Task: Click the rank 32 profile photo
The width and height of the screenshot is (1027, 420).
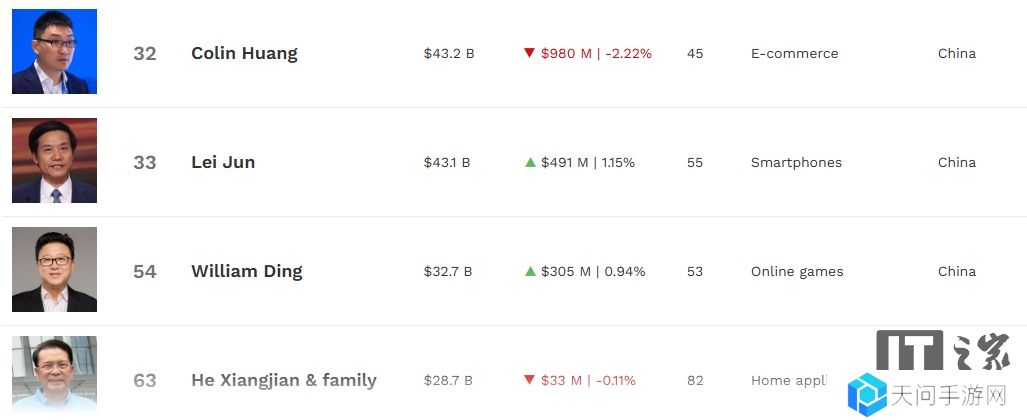Action: coord(54,52)
